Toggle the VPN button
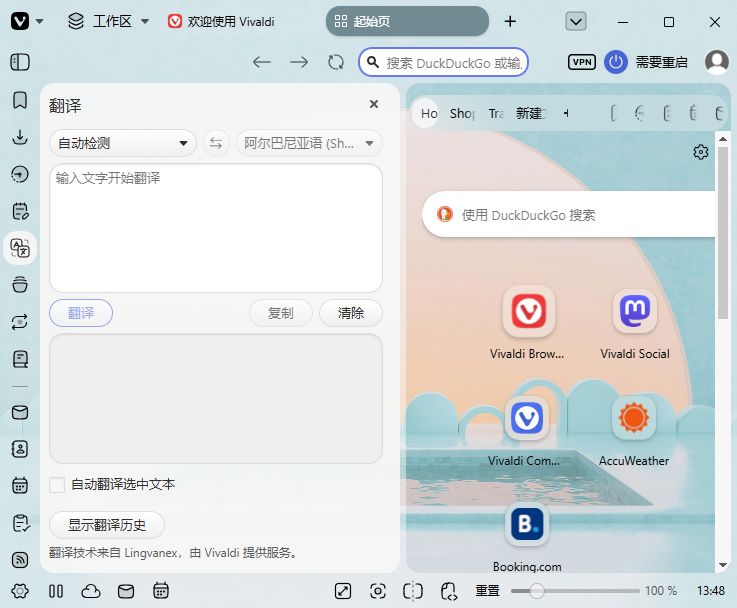The width and height of the screenshot is (737, 608). 582,62
